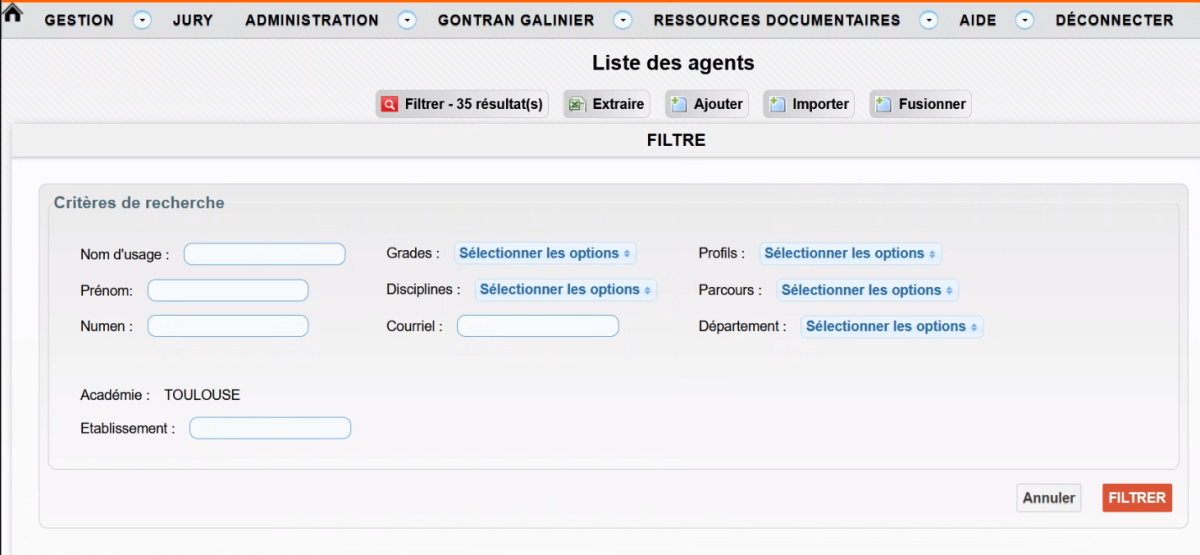Open the Grades options dropdown

point(545,254)
